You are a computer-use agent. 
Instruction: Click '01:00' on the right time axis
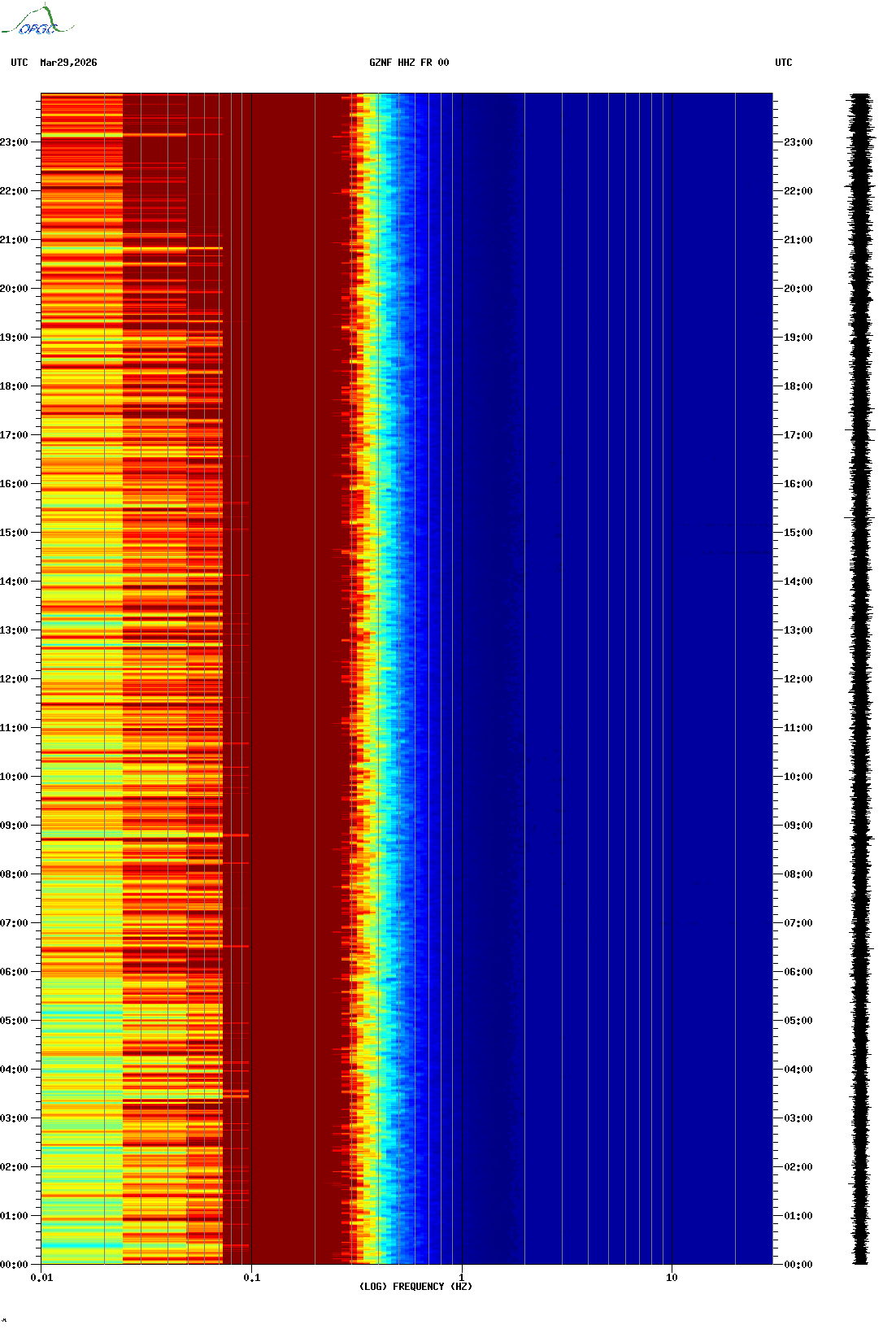tap(798, 1216)
